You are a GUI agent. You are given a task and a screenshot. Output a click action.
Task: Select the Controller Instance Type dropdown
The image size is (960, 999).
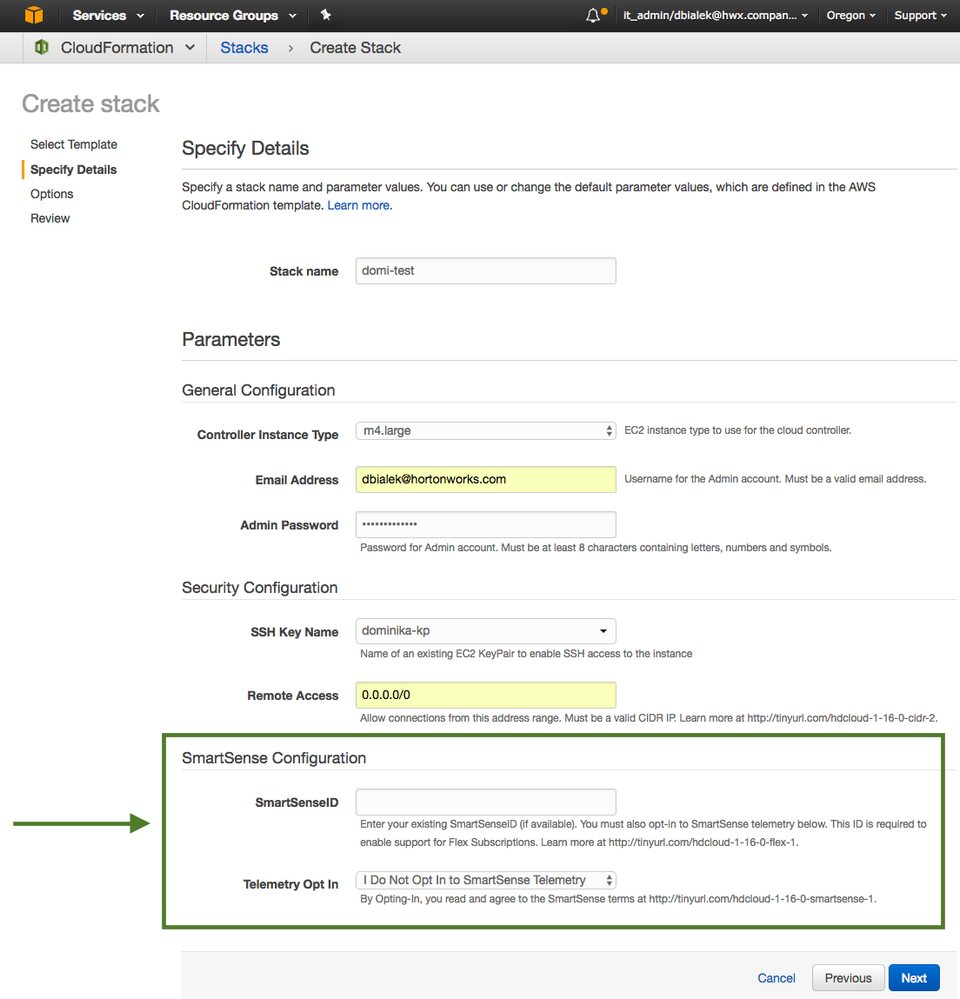(x=486, y=431)
